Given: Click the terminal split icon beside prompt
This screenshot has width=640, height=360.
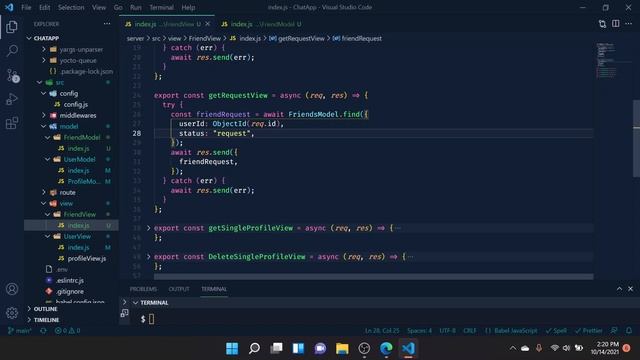Looking at the screenshot, I should (124, 313).
